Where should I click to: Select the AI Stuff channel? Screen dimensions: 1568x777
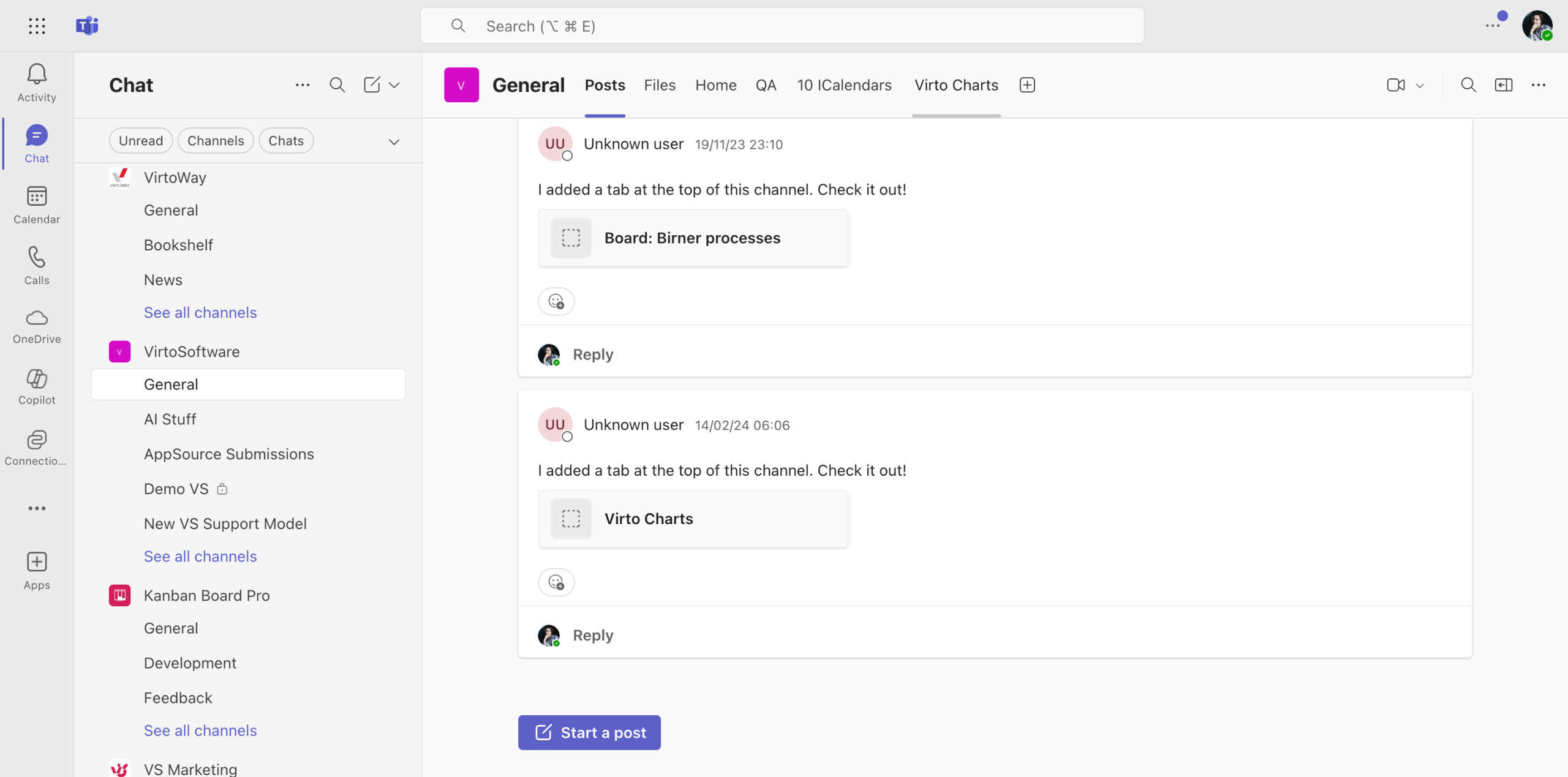170,419
